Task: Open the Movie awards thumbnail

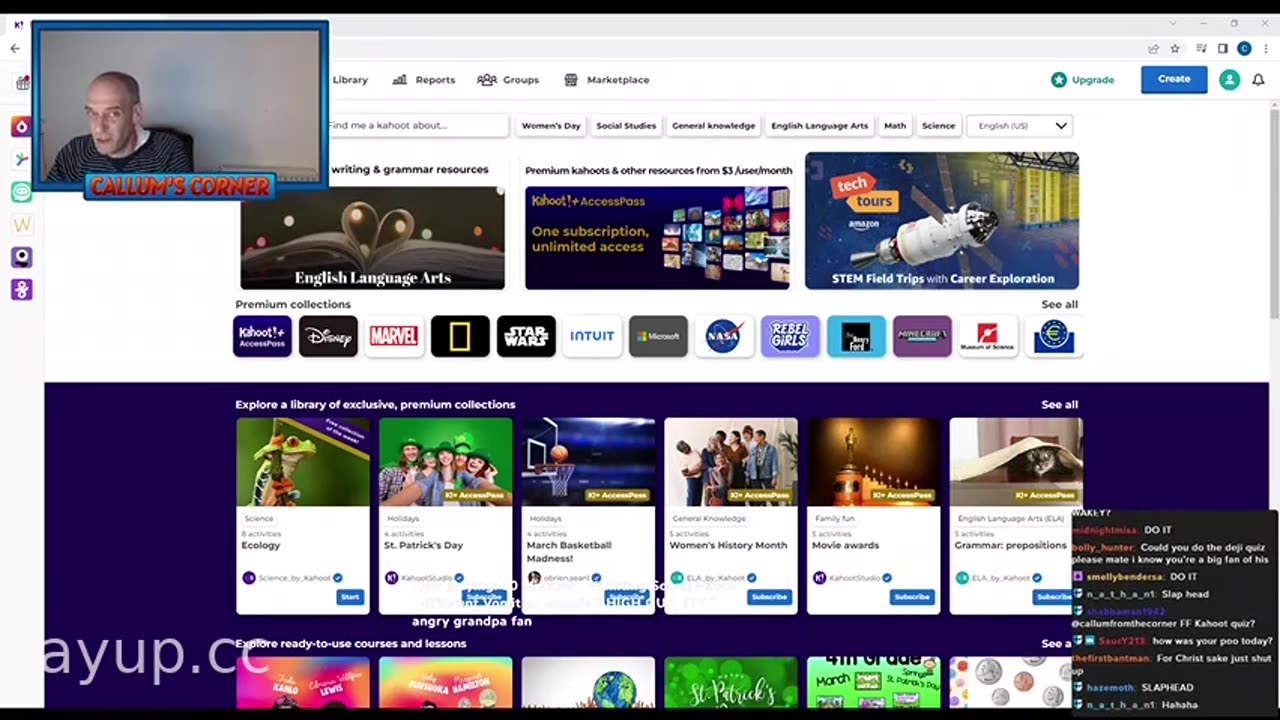Action: pyautogui.click(x=874, y=462)
